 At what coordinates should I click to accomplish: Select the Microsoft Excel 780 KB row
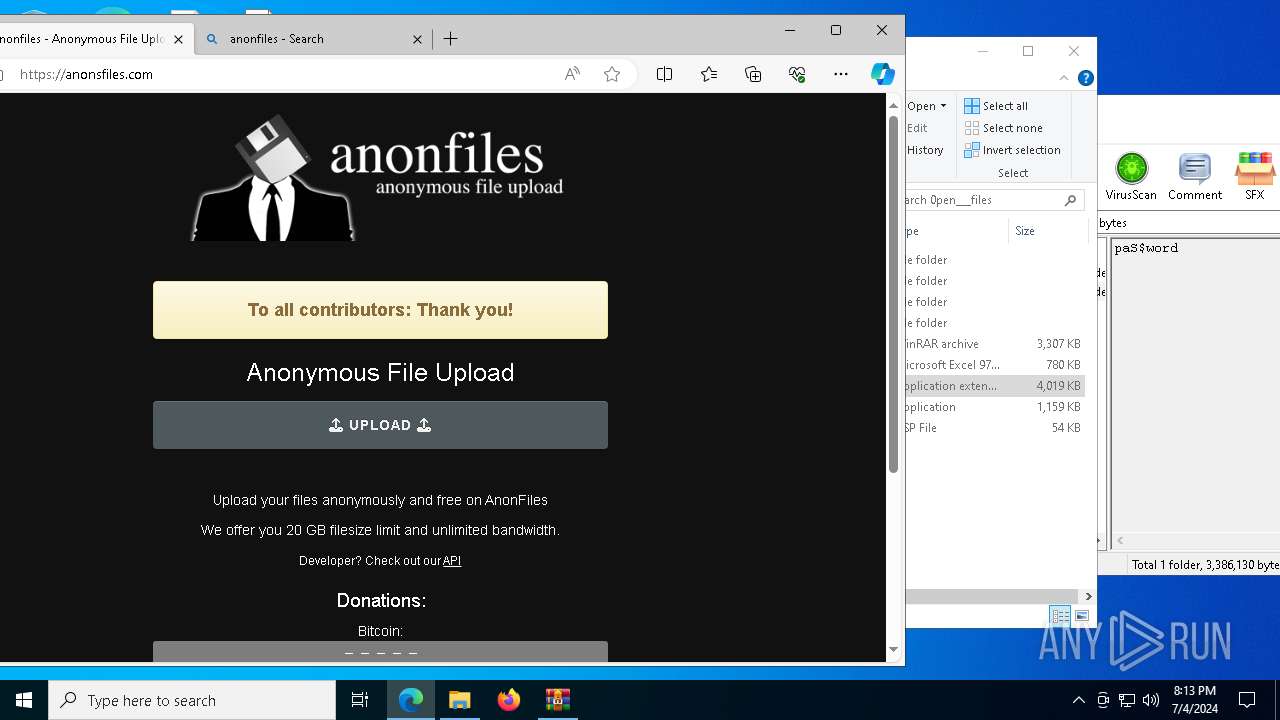(x=994, y=365)
